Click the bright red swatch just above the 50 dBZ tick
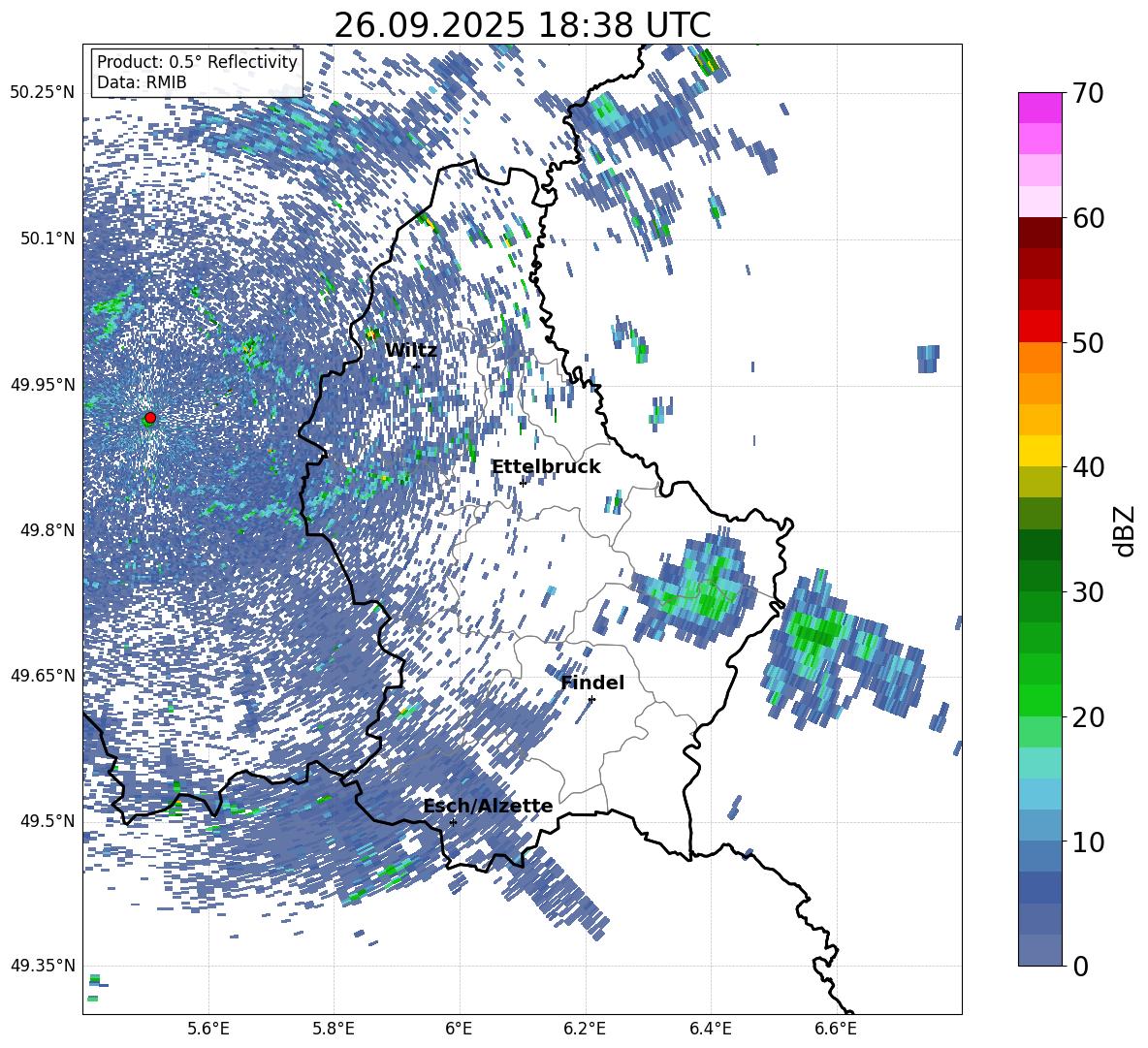Image resolution: width=1148 pixels, height=1048 pixels. (x=1039, y=327)
